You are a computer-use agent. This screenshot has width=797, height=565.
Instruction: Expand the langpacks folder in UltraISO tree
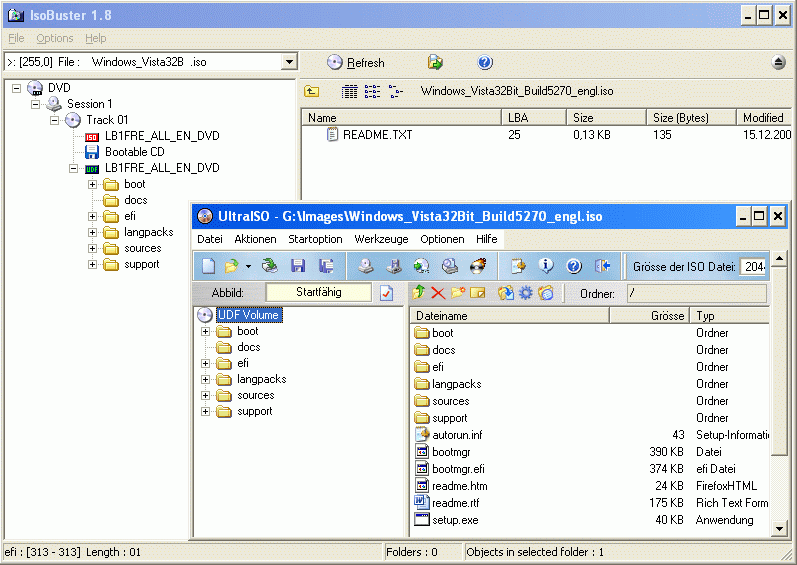click(205, 380)
